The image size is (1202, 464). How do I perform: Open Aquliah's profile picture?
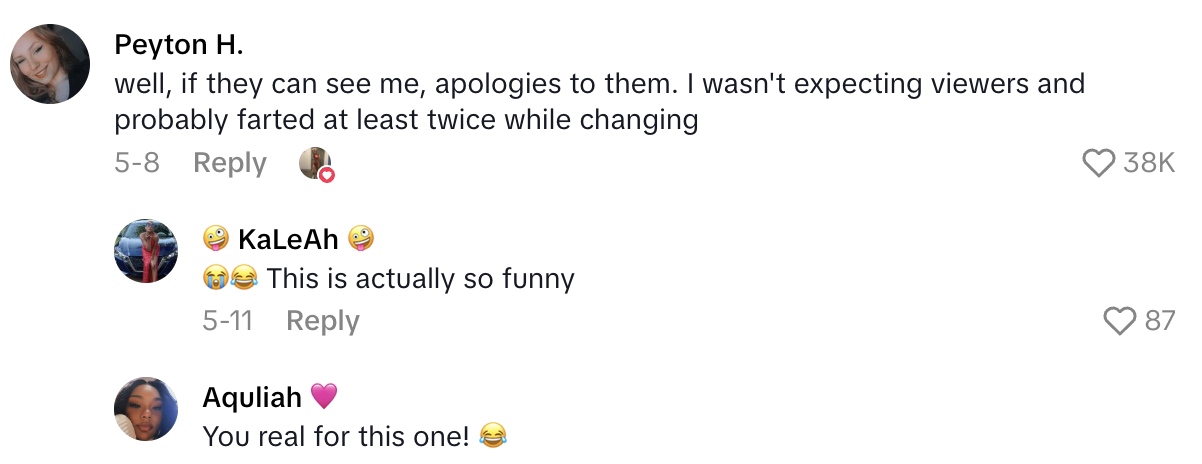[146, 410]
